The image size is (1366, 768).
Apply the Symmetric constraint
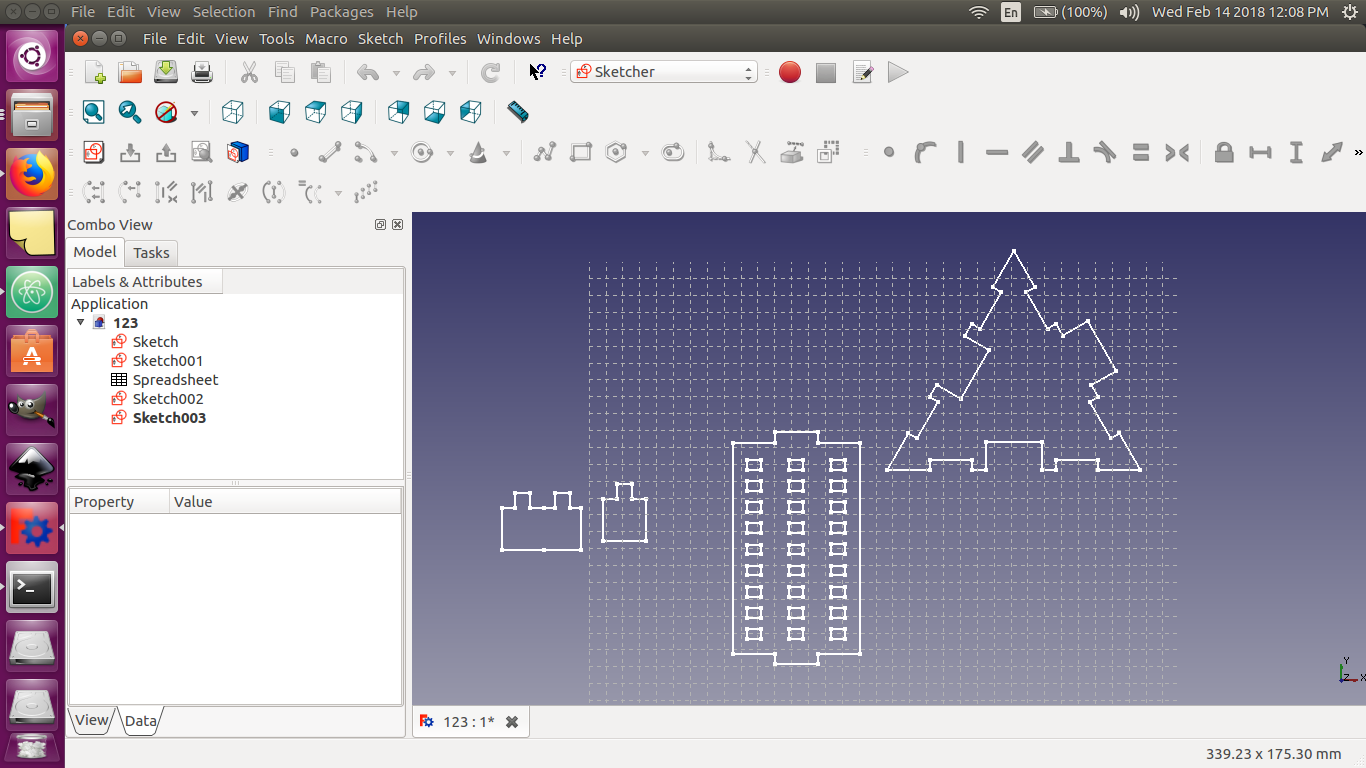(x=1177, y=152)
